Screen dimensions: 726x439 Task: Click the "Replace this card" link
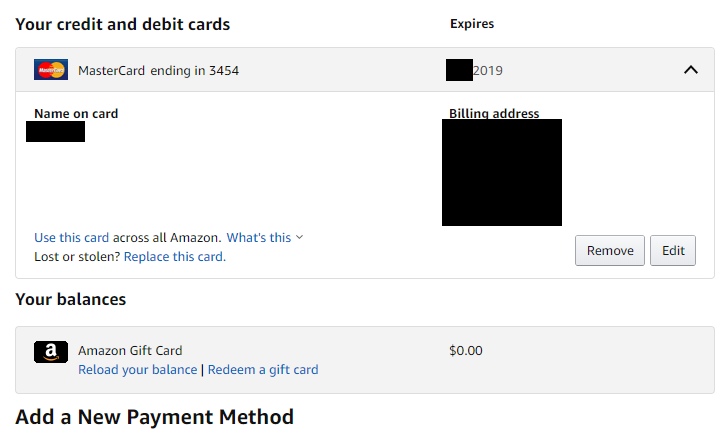coord(174,256)
